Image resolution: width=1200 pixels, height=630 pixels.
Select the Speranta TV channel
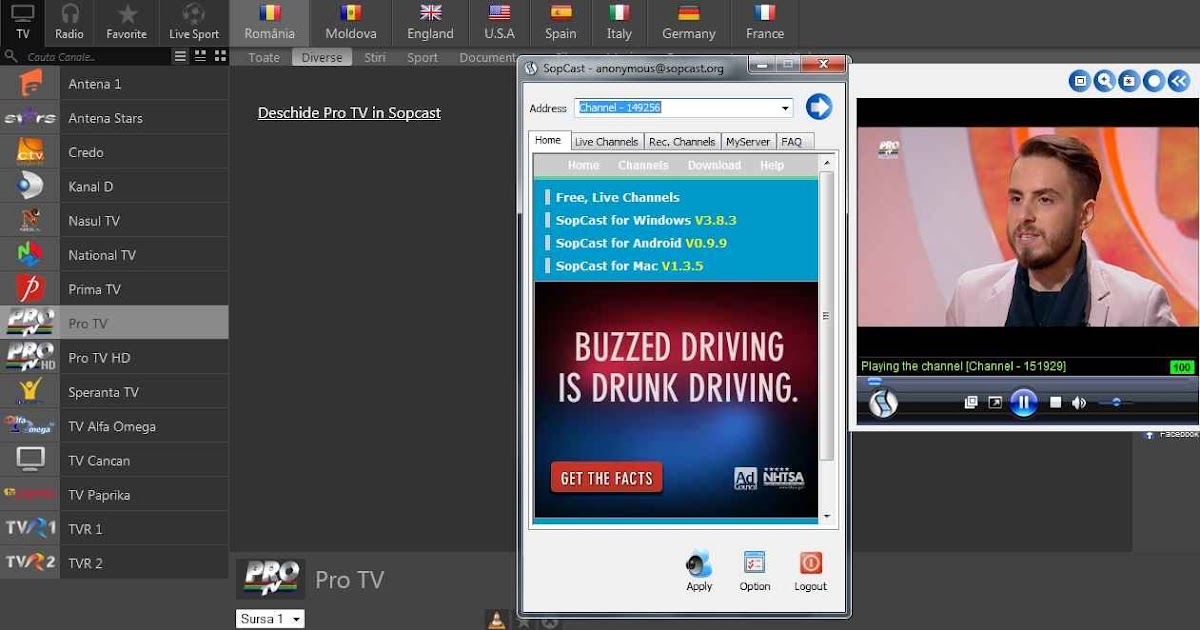114,392
